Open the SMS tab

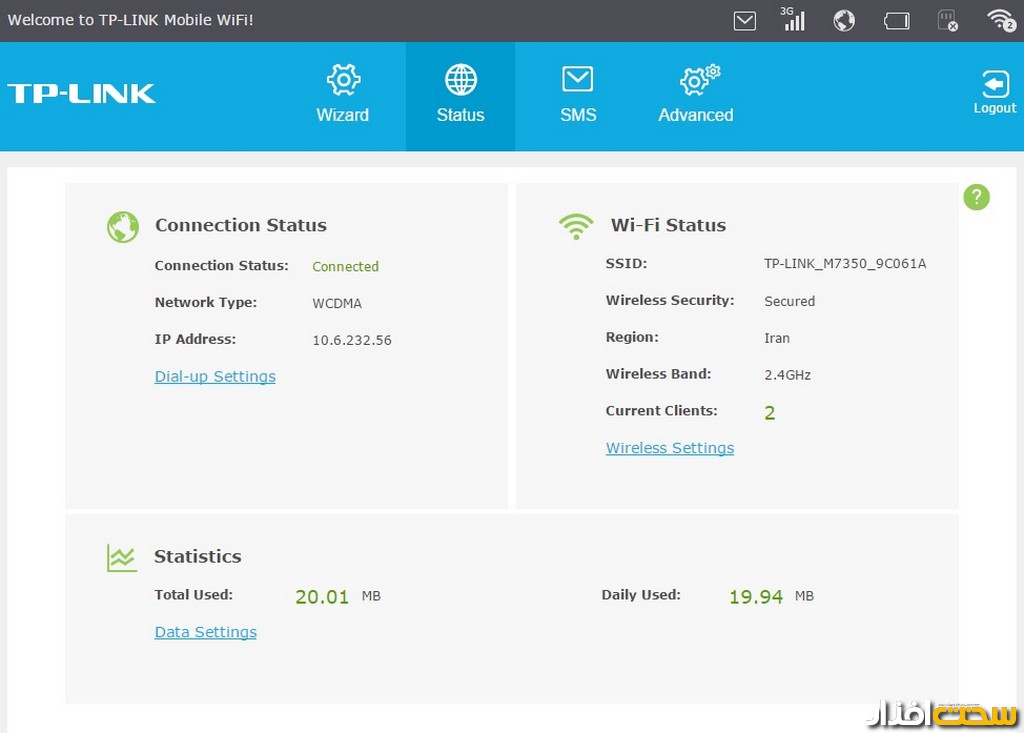click(578, 95)
